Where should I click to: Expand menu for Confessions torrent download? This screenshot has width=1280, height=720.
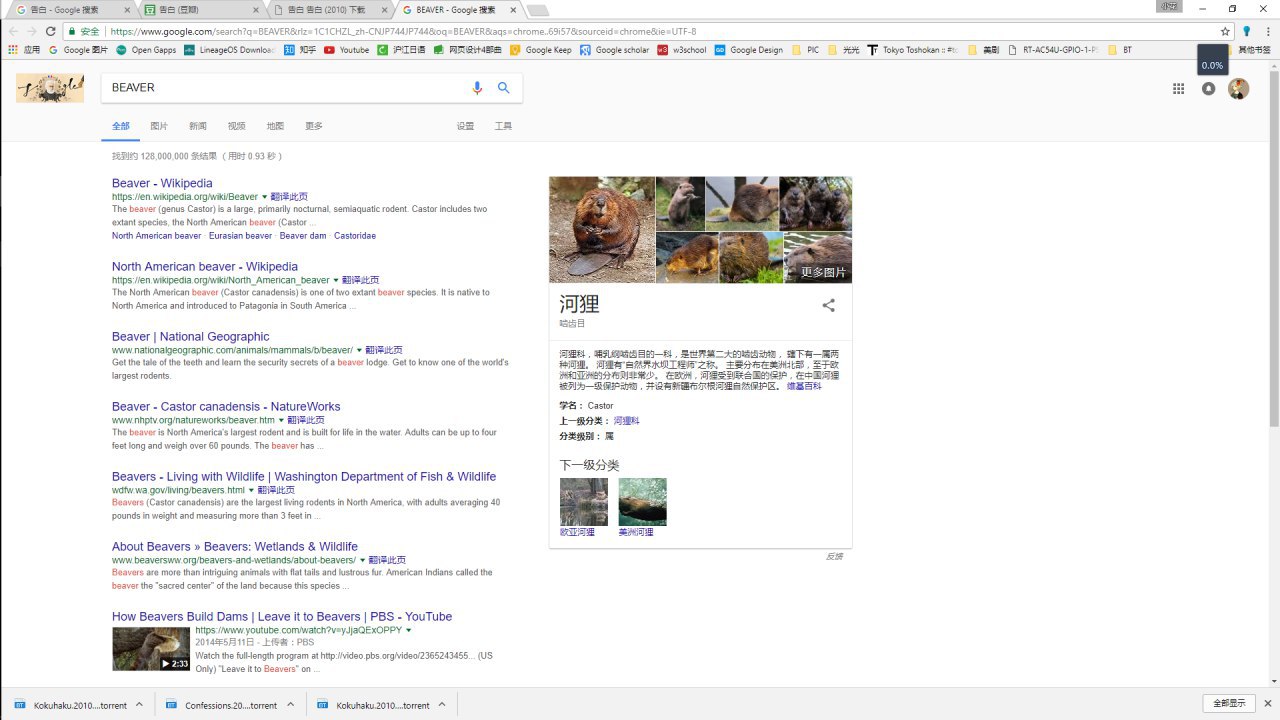pyautogui.click(x=291, y=705)
